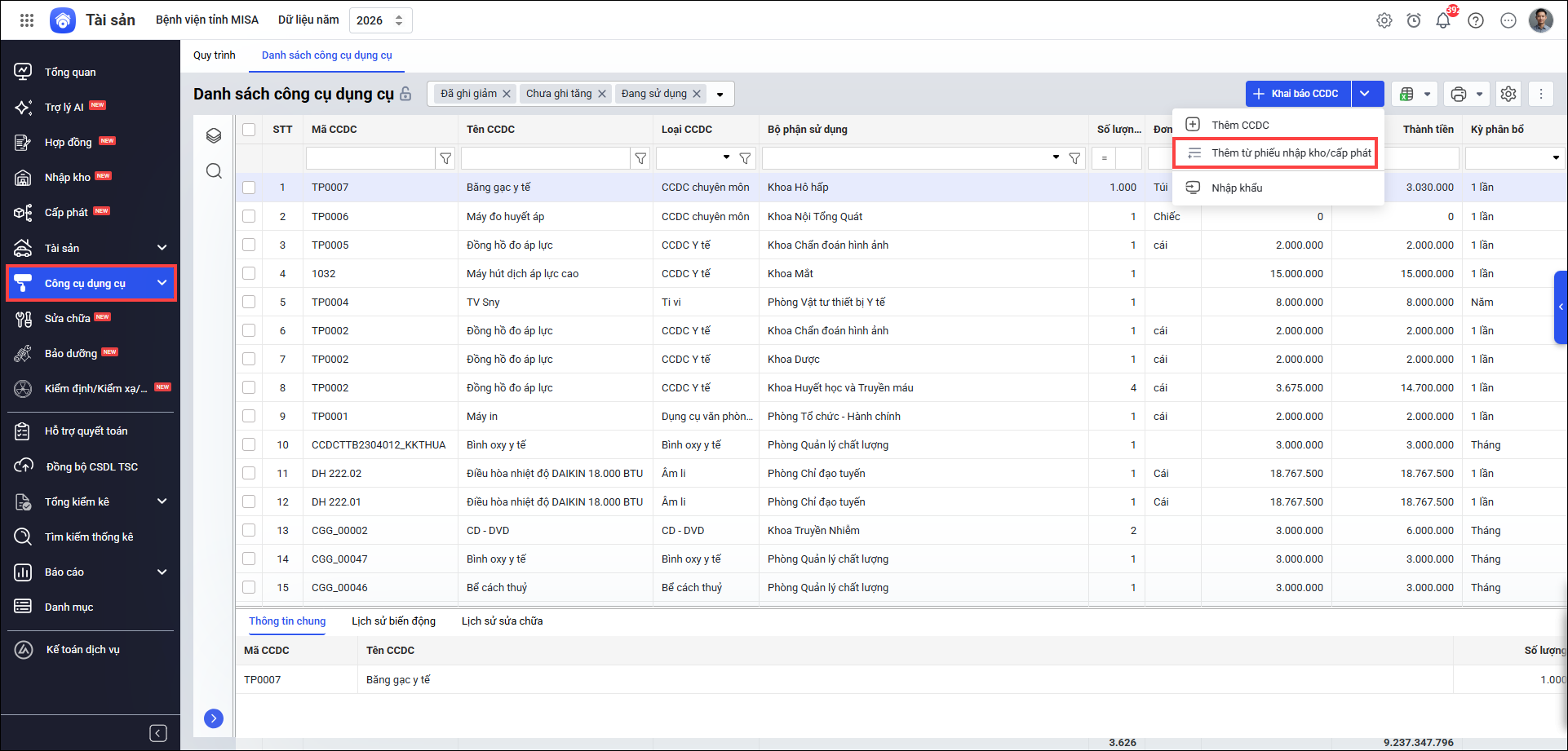Viewport: 1568px width, 751px height.
Task: Open the help question mark icon
Action: click(x=1476, y=21)
